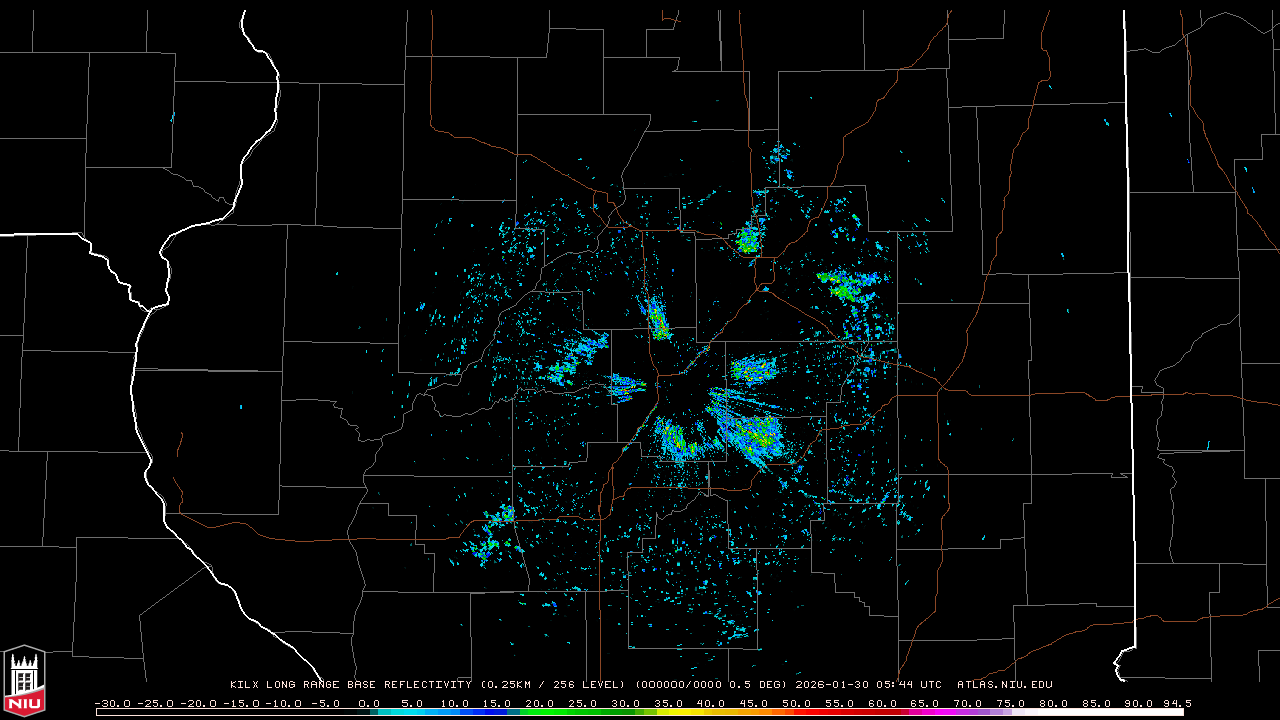Viewport: 1280px width, 720px height.
Task: Click the 35.0 scale label
Action: (669, 703)
